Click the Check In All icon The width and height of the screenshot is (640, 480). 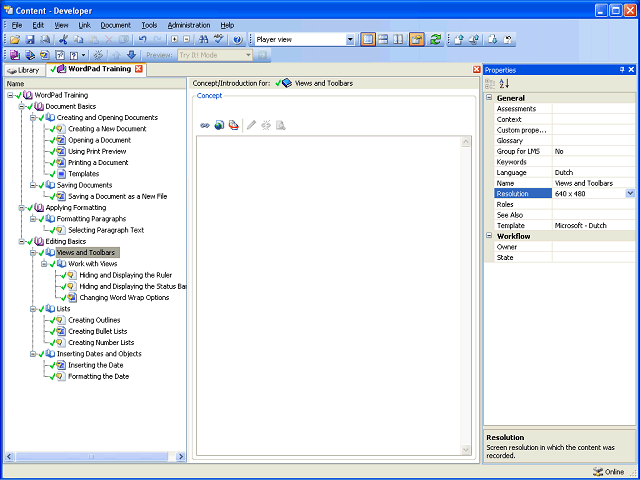point(473,40)
